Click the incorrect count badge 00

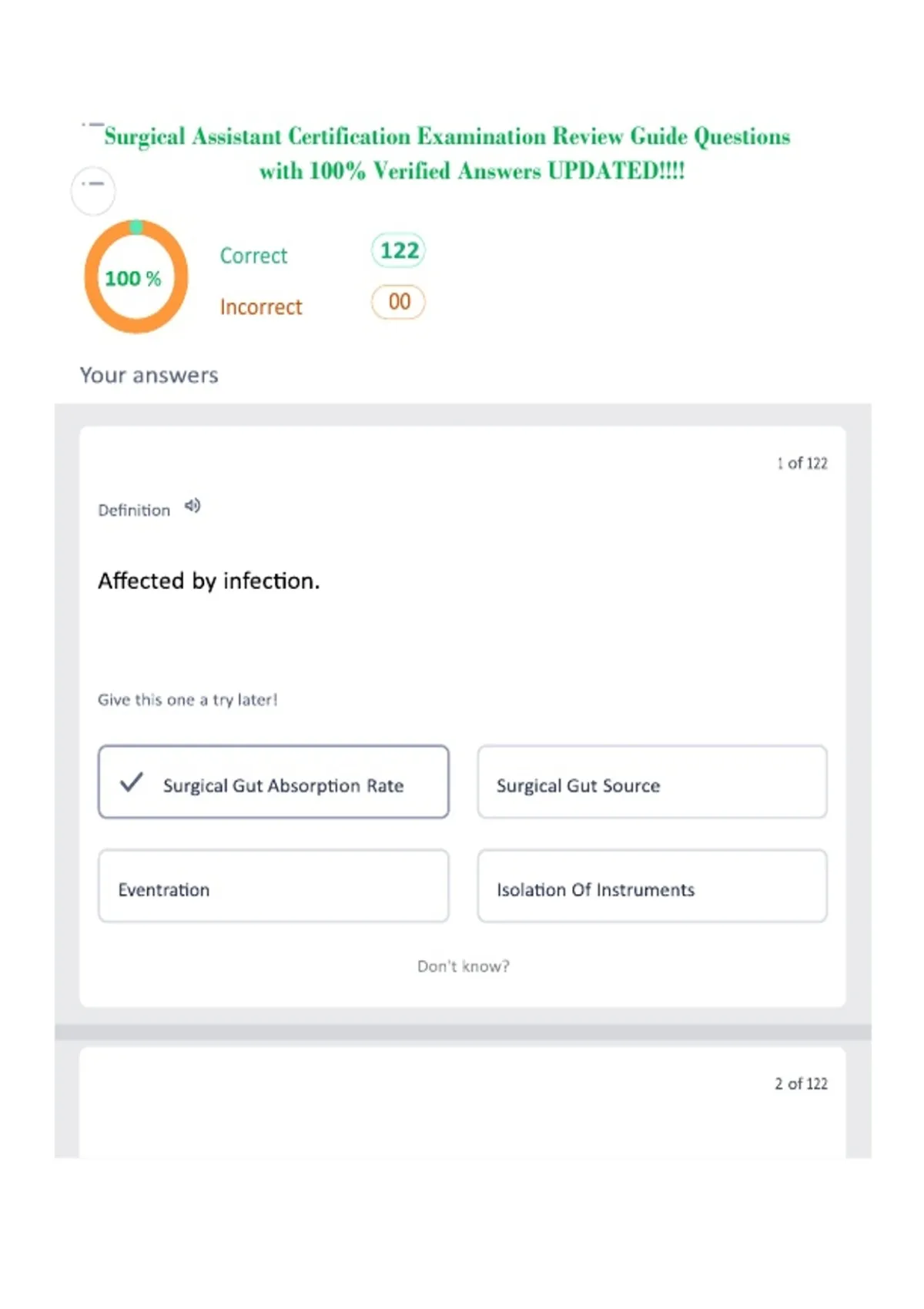click(x=398, y=302)
